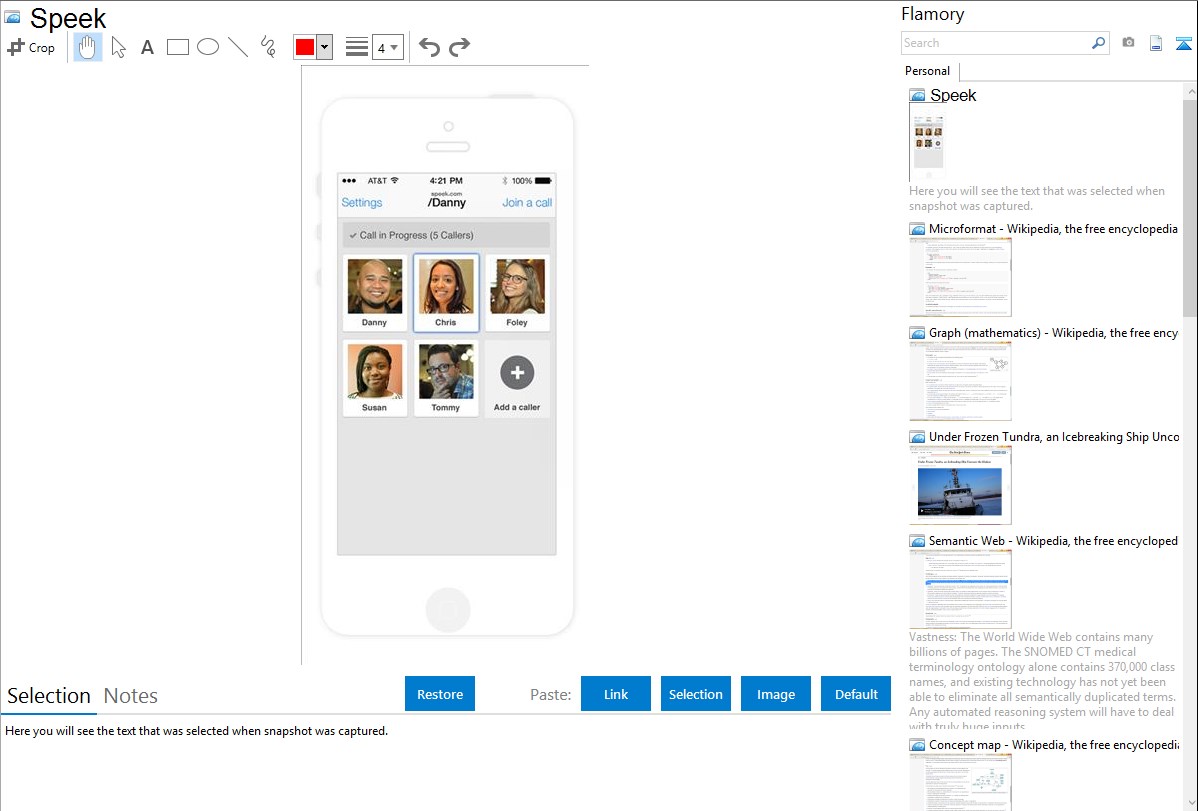Switch to the Personal tab
Image resolution: width=1198 pixels, height=811 pixels.
click(928, 70)
